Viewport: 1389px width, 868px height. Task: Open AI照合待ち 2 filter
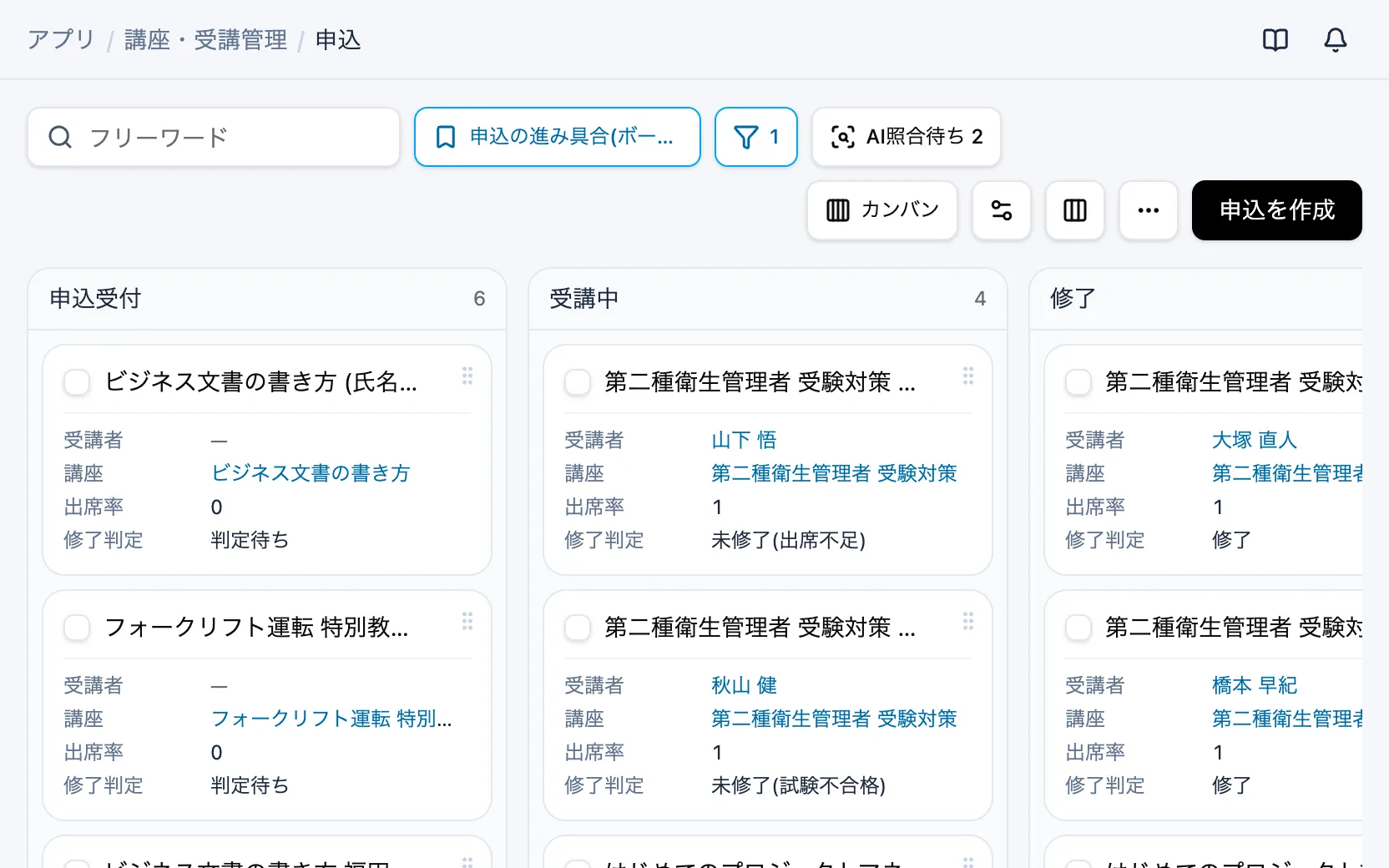tap(907, 137)
